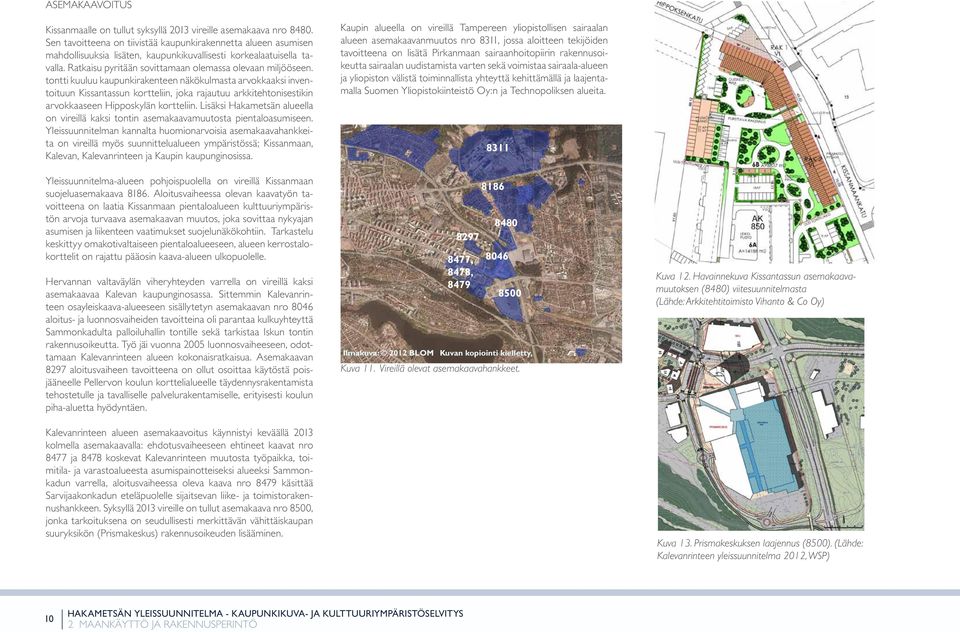Open the Kissantassu site plan illustration

click(764, 132)
